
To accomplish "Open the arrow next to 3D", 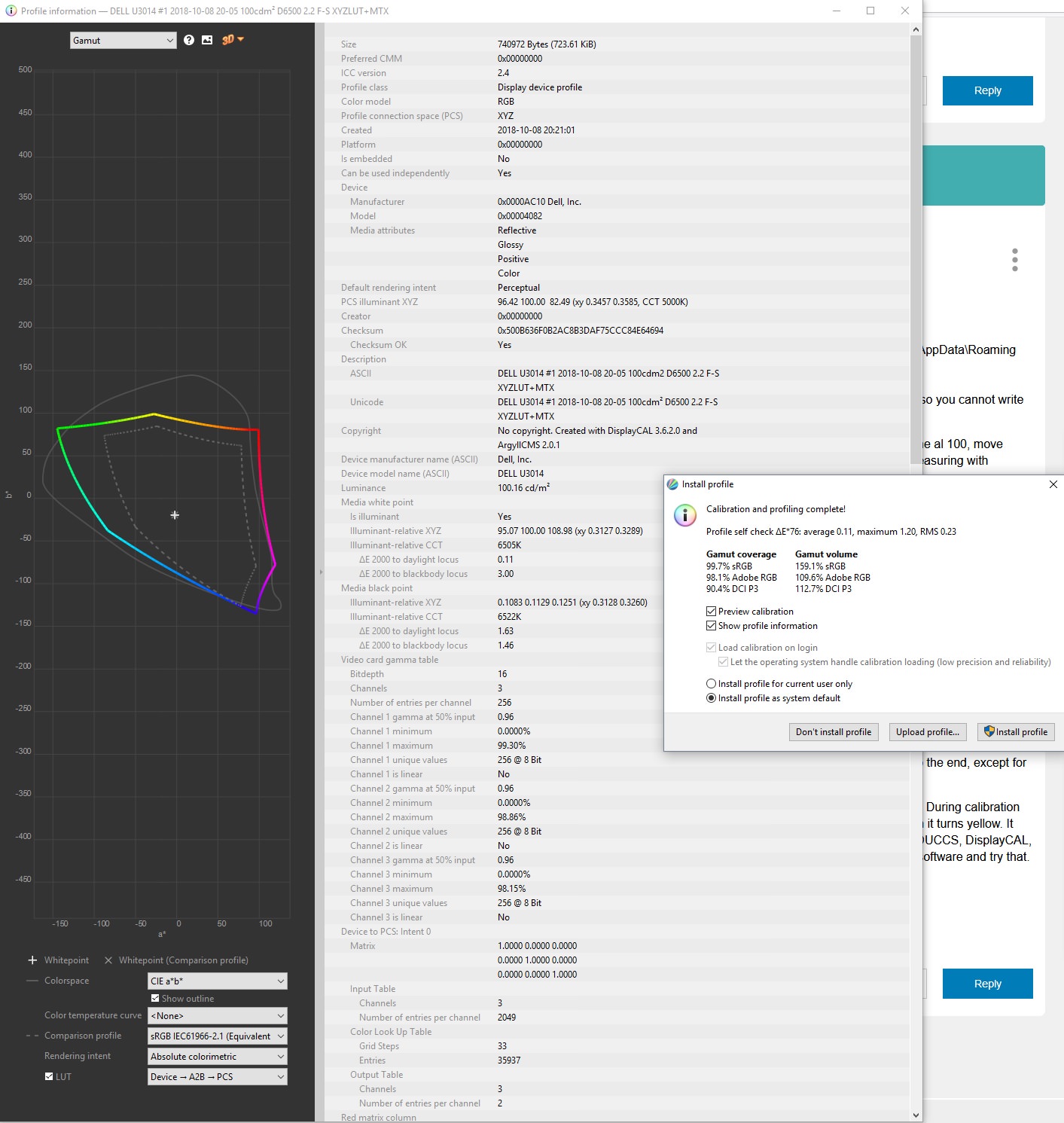I will [241, 39].
